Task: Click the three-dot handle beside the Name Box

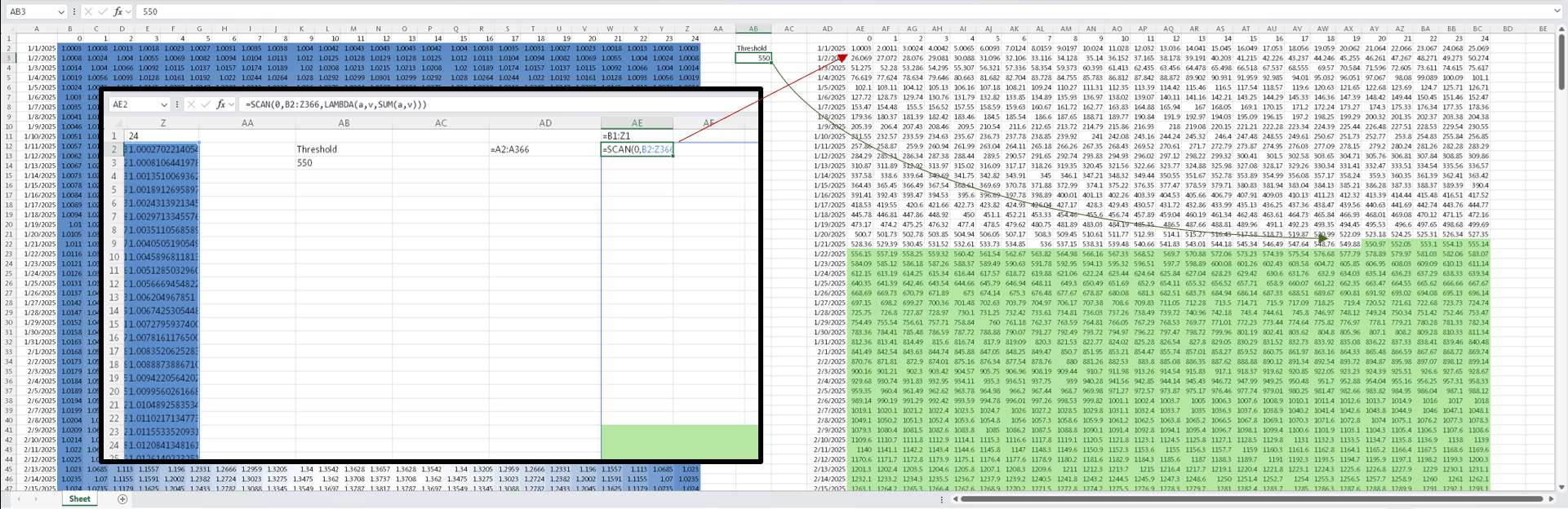Action: [74, 11]
